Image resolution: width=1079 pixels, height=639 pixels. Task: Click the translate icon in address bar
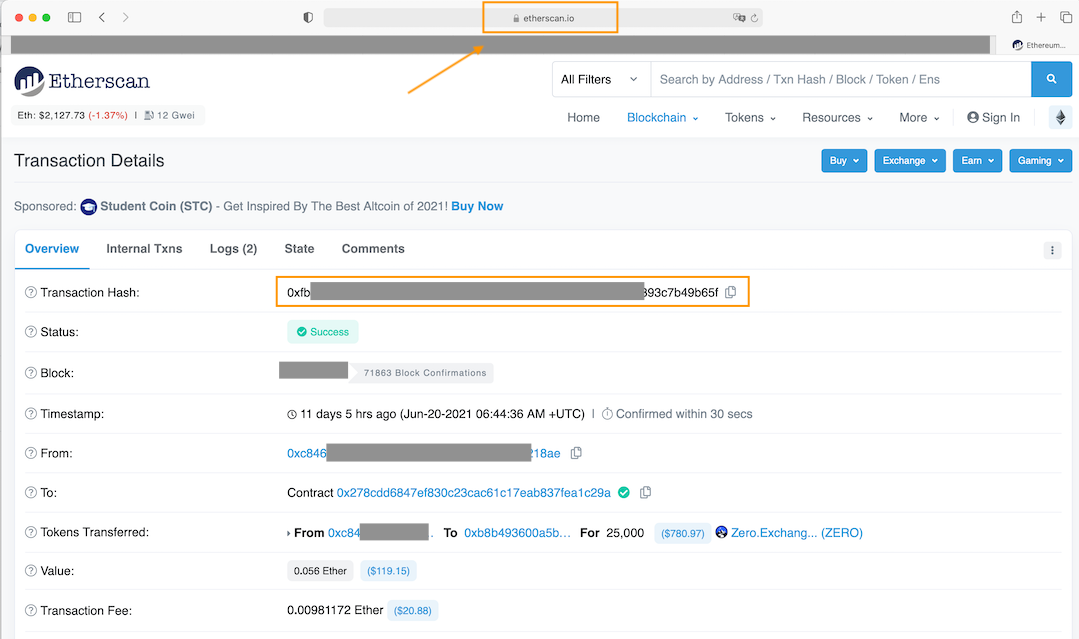click(739, 18)
